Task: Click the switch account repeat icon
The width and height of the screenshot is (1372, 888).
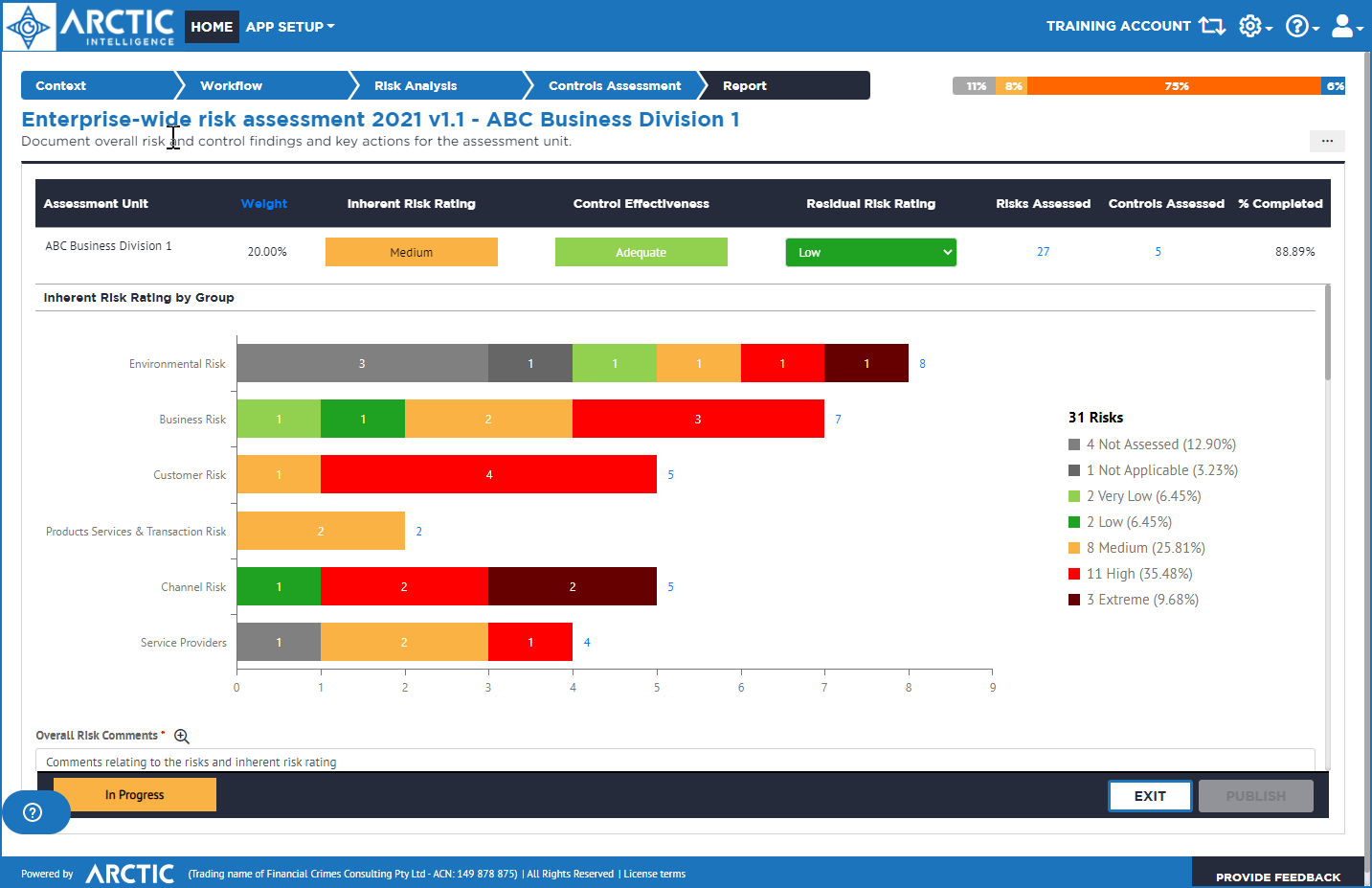Action: point(1211,26)
